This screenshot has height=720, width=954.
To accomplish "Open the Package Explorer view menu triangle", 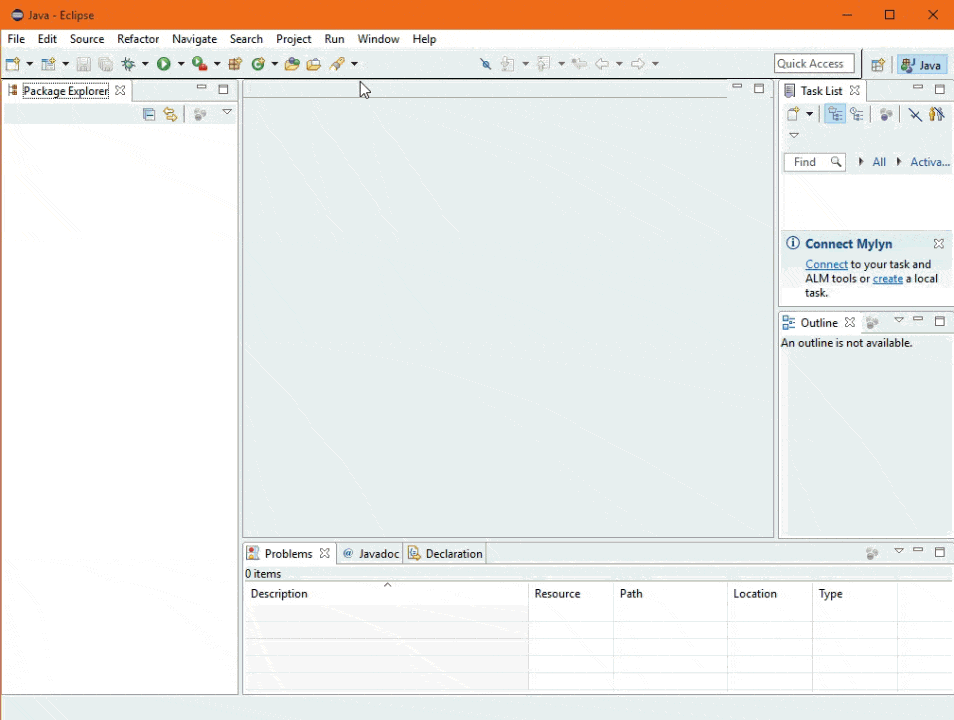I will point(227,112).
